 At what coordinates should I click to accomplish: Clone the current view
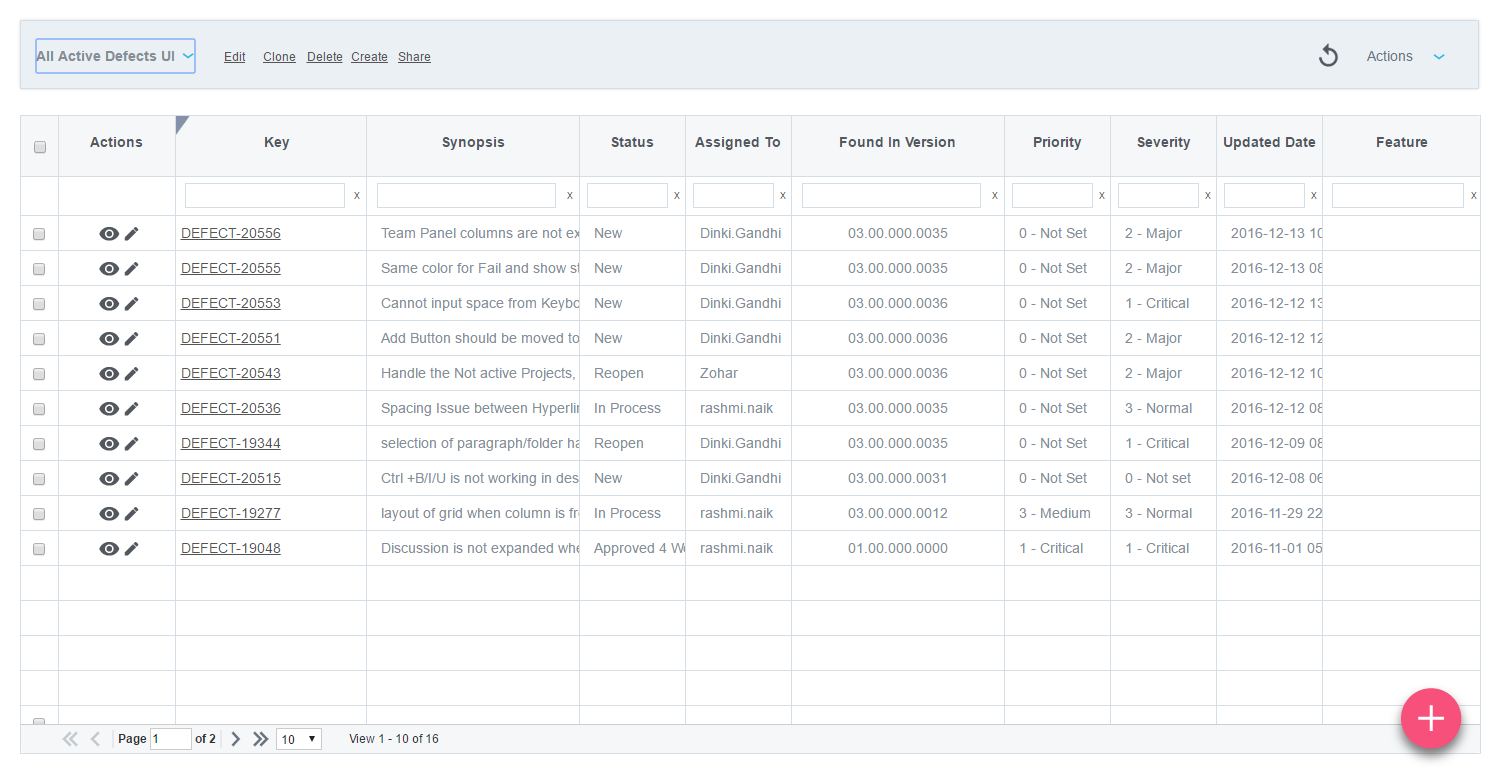(x=279, y=57)
